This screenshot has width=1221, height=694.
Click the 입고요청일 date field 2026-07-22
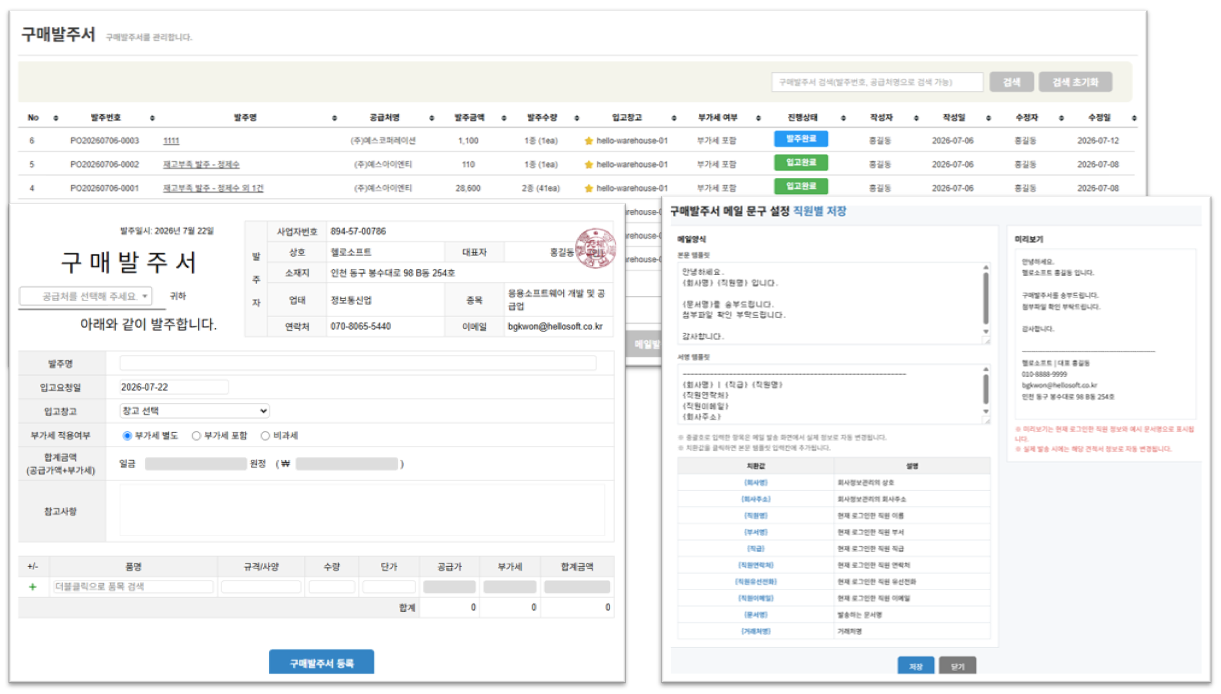click(174, 387)
